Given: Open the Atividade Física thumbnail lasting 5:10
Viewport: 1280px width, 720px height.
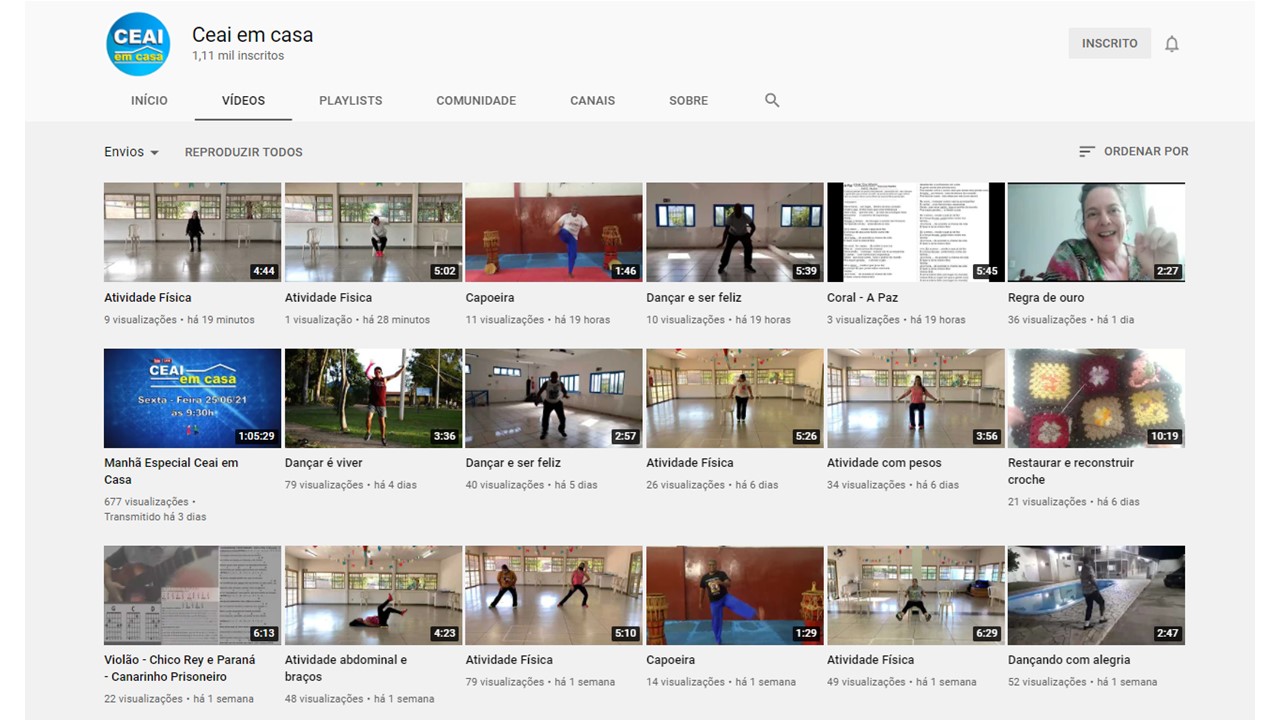Looking at the screenshot, I should point(554,595).
